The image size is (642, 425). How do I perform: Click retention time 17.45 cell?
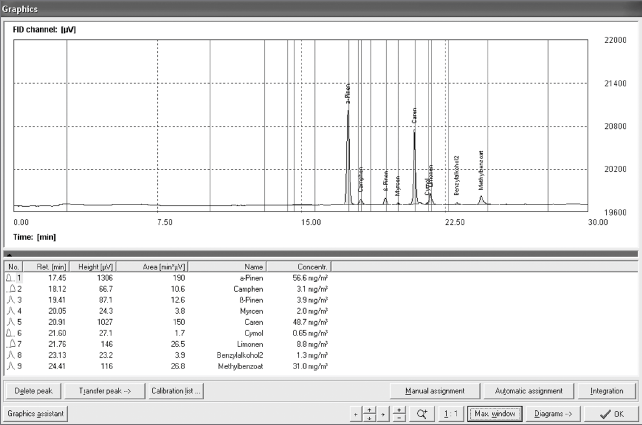[57, 278]
